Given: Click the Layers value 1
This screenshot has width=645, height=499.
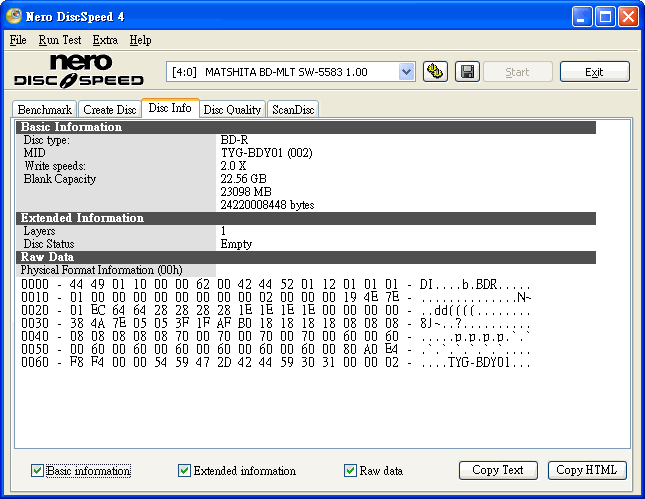Looking at the screenshot, I should [223, 231].
